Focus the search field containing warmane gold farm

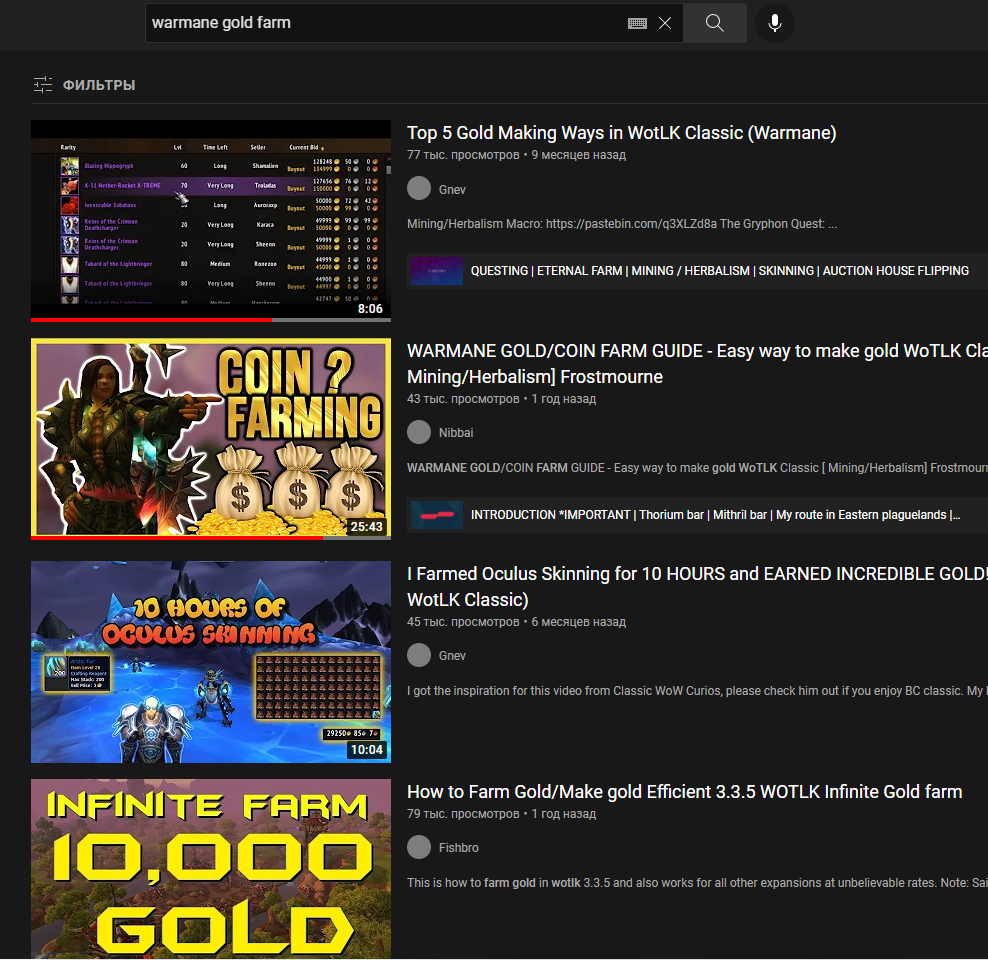click(380, 23)
